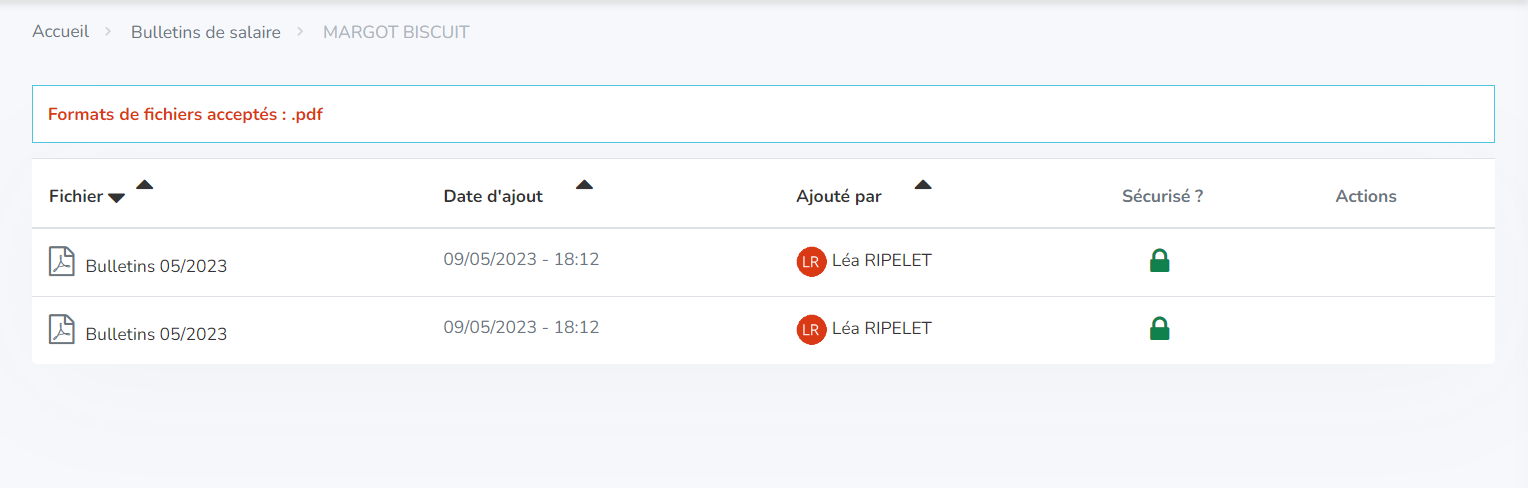
Task: Click the Actions column header
Action: (x=1366, y=196)
